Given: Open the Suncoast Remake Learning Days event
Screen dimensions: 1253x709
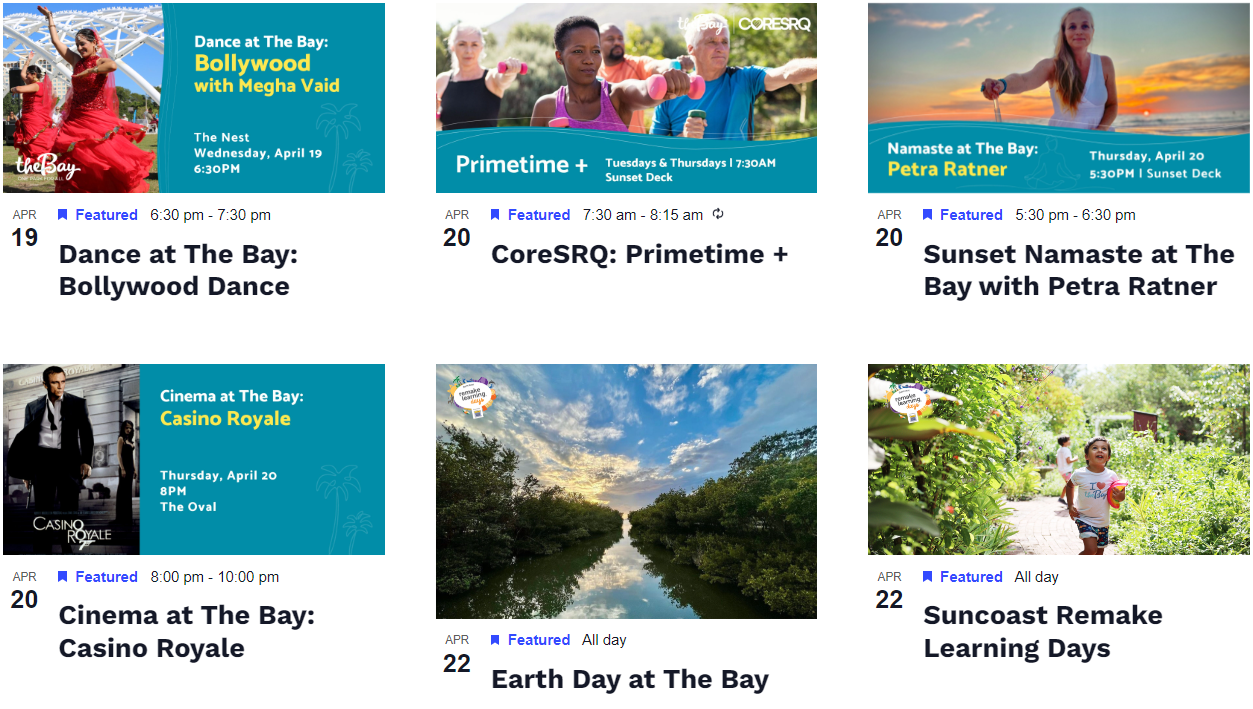Looking at the screenshot, I should click(x=1042, y=632).
